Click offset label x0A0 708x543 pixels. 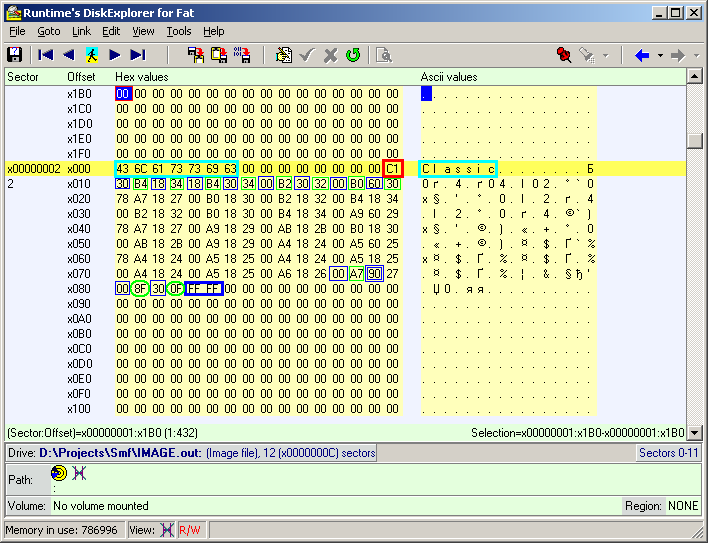point(79,319)
